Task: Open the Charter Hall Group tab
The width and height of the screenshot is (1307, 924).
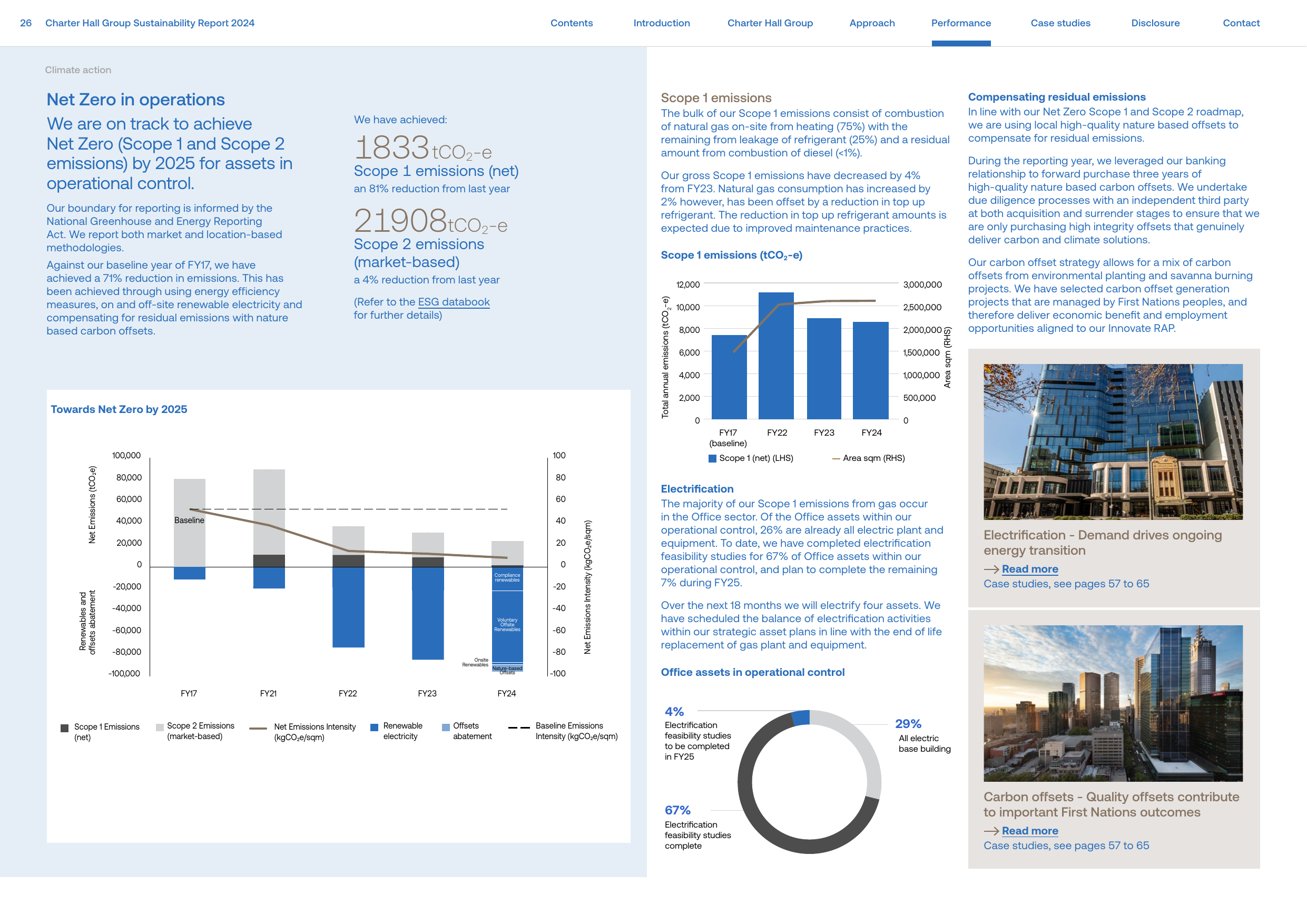Action: 770,23
